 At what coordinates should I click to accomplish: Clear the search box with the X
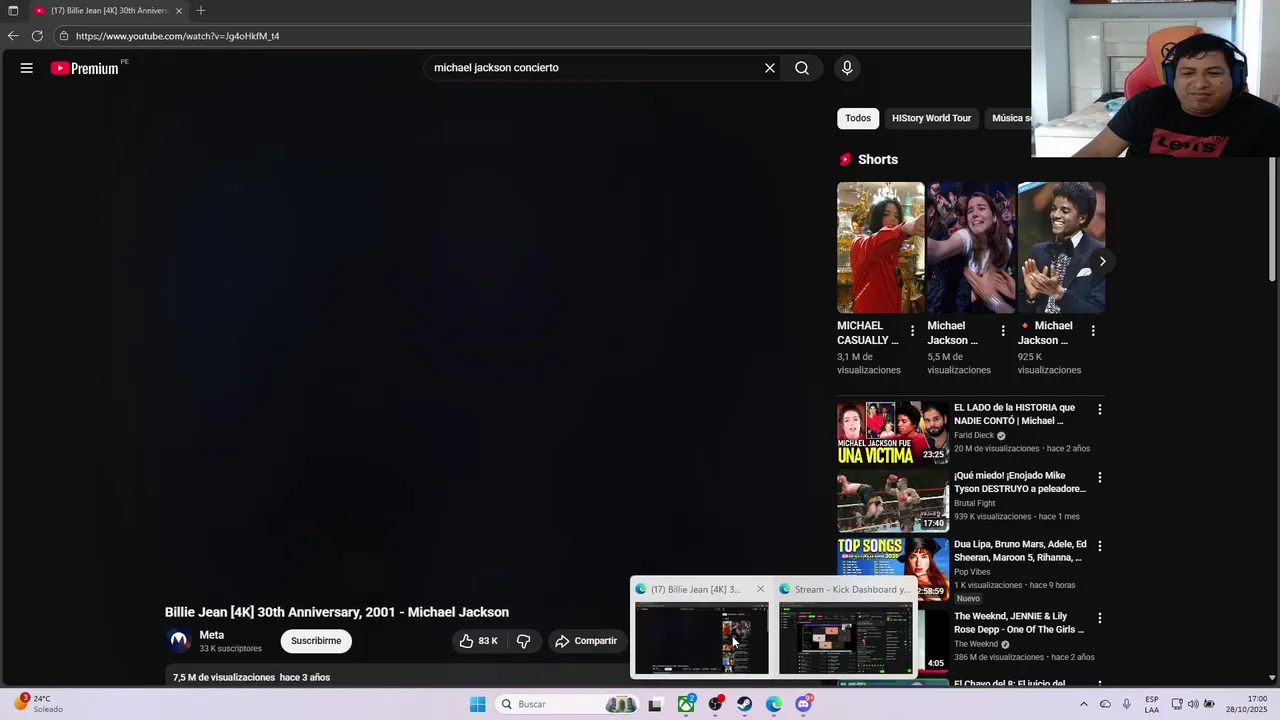pyautogui.click(x=770, y=68)
